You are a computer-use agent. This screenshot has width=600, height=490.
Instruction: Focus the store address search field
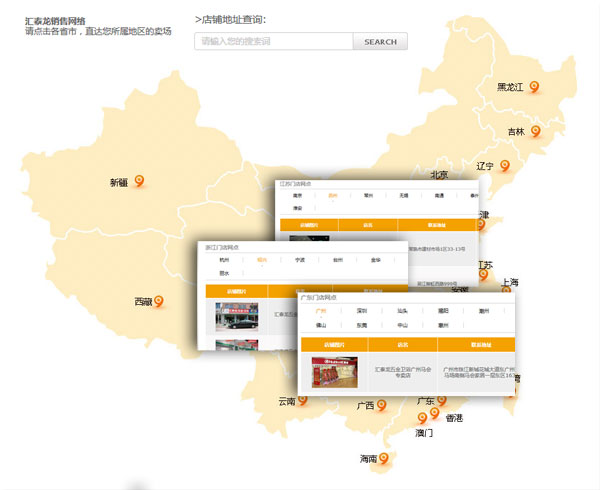click(x=273, y=42)
